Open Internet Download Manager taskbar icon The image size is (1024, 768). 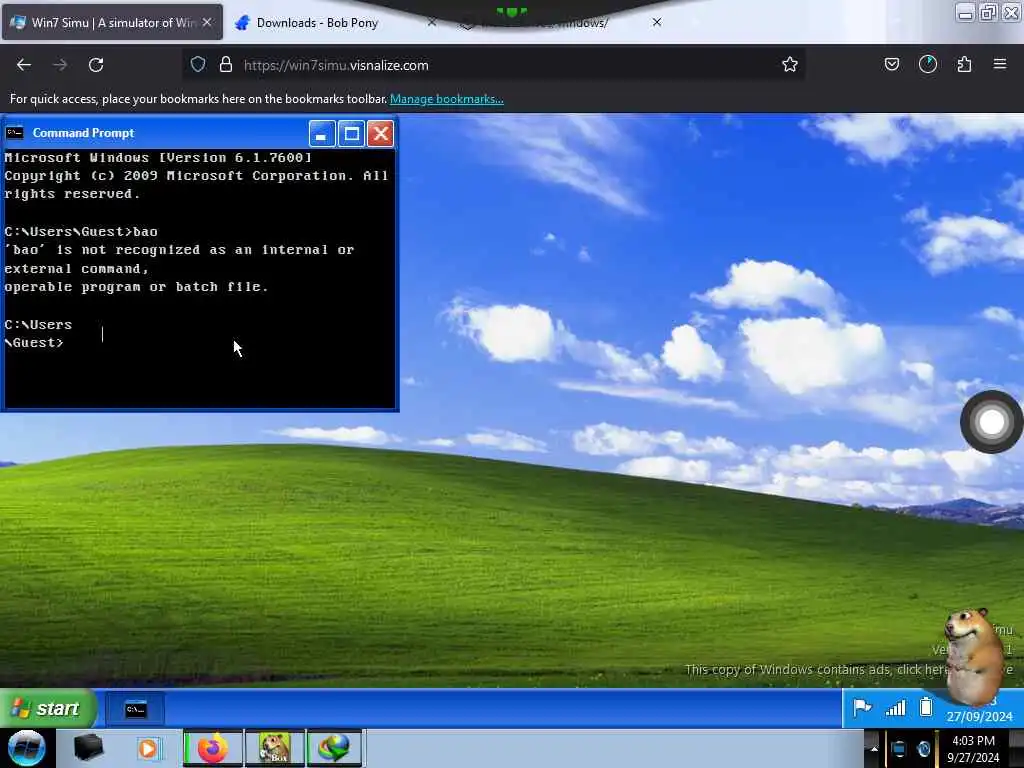pyautogui.click(x=334, y=748)
